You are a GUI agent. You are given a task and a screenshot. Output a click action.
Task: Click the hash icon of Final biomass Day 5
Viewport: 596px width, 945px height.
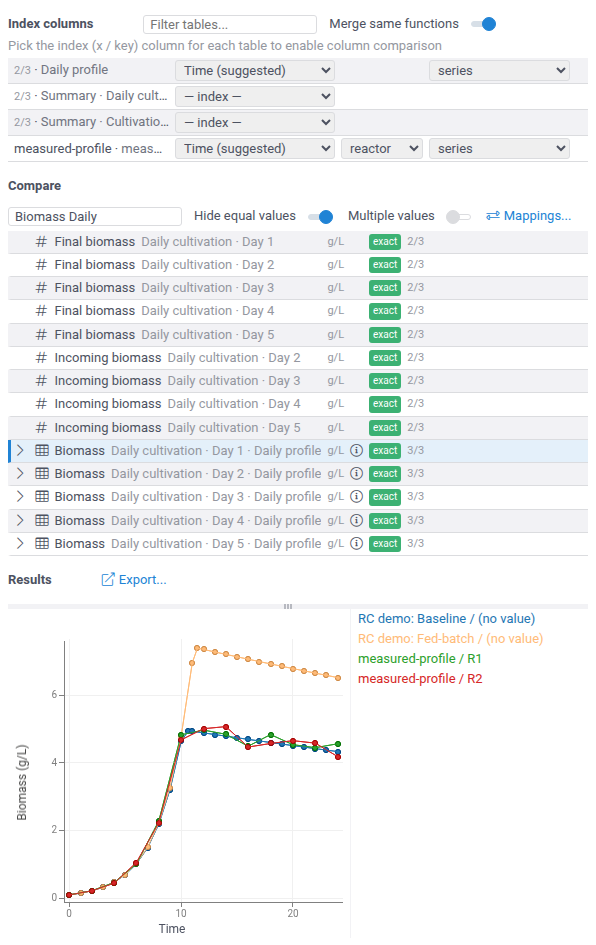(x=41, y=334)
